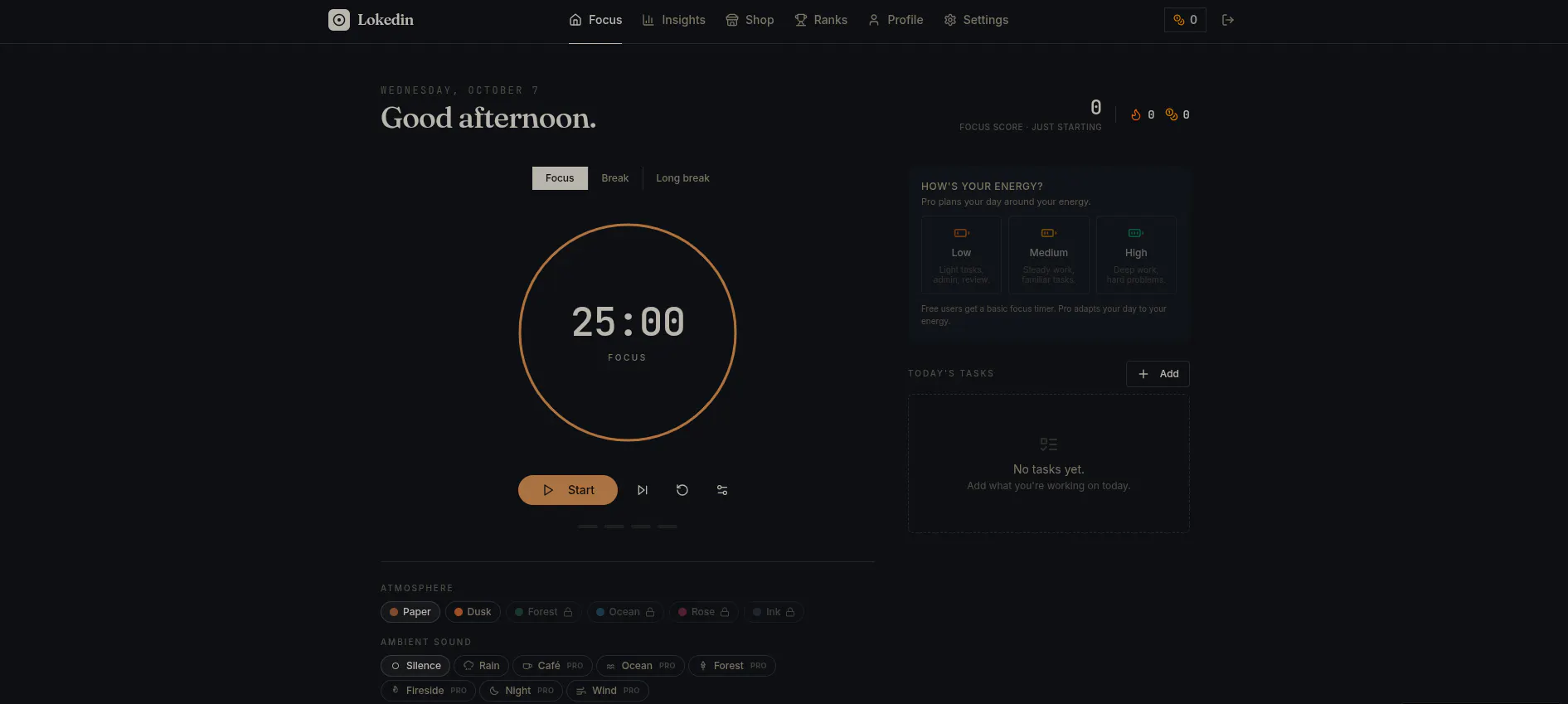The width and height of the screenshot is (1568, 704).
Task: Set ambient sound to Silence
Action: click(415, 666)
